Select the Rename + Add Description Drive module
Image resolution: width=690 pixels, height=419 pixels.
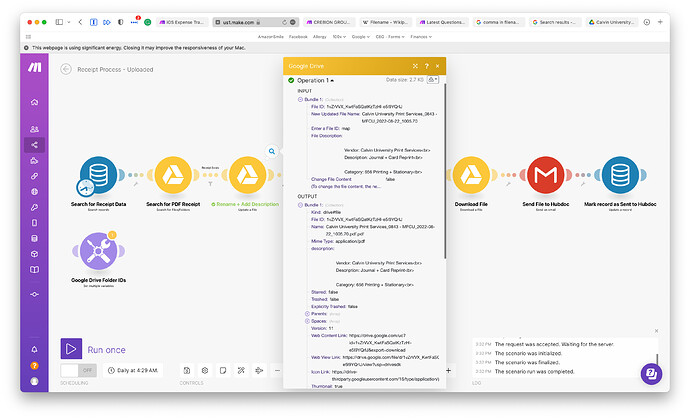point(247,175)
